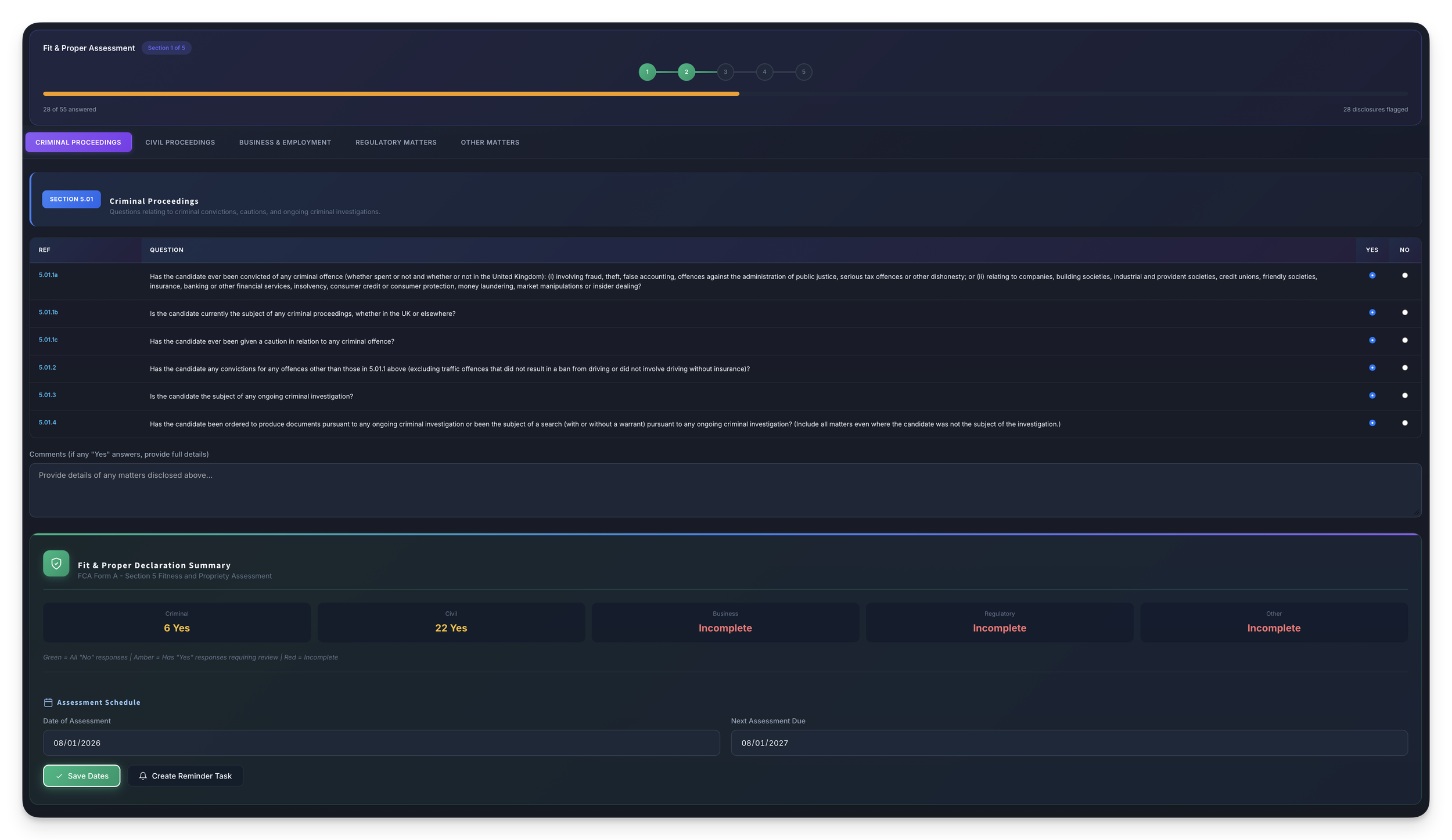
Task: Open the Business & Employment tab
Action: pos(285,142)
